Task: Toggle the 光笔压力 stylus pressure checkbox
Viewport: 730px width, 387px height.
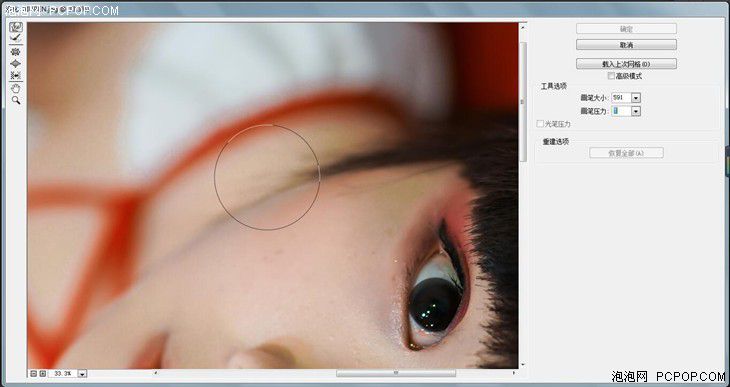Action: pos(540,124)
